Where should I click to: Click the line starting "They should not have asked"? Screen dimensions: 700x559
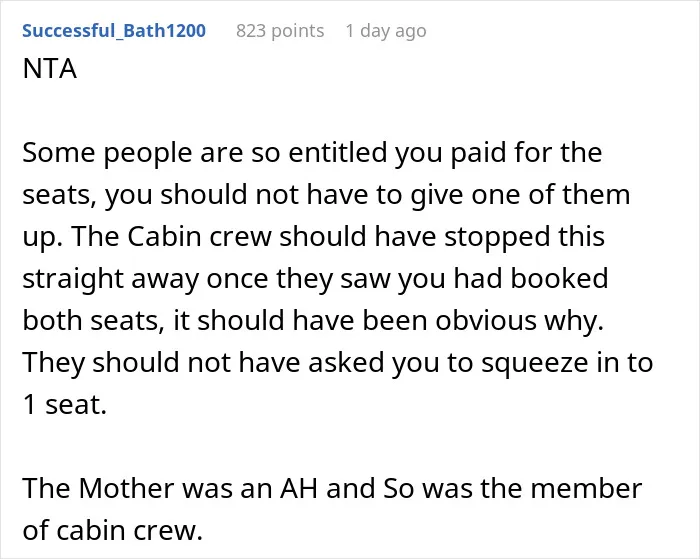[338, 363]
